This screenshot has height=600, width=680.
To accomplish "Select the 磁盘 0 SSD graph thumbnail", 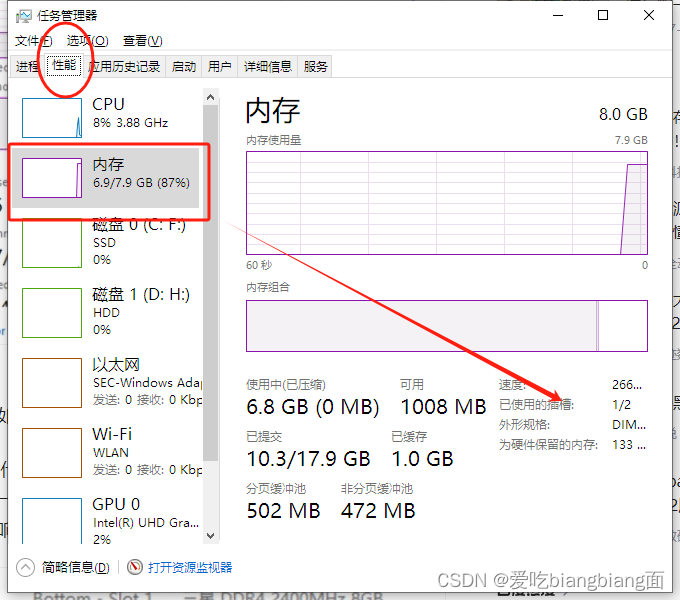I will [x=52, y=244].
